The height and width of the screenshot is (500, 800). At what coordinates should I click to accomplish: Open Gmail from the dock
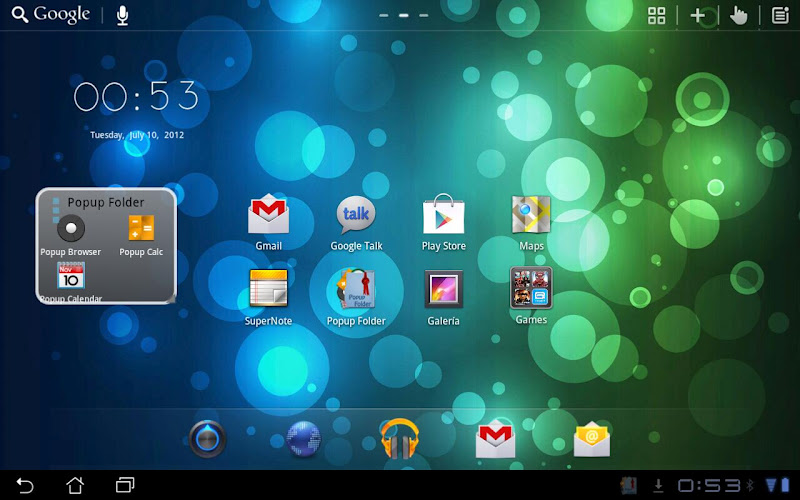point(495,439)
